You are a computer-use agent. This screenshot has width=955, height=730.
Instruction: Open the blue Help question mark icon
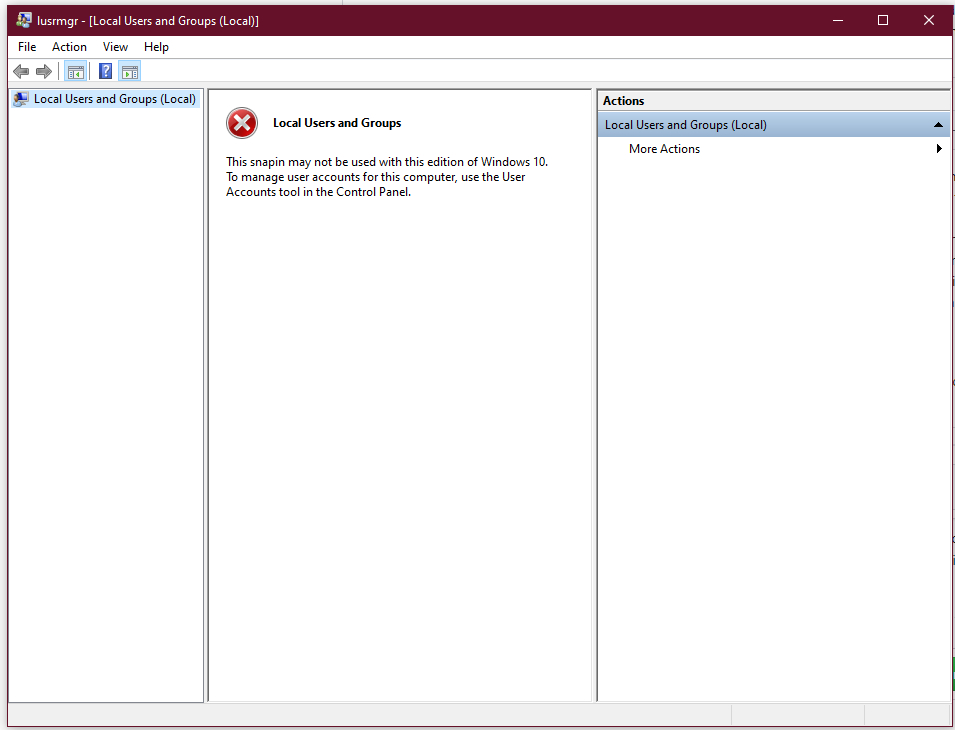(x=105, y=72)
